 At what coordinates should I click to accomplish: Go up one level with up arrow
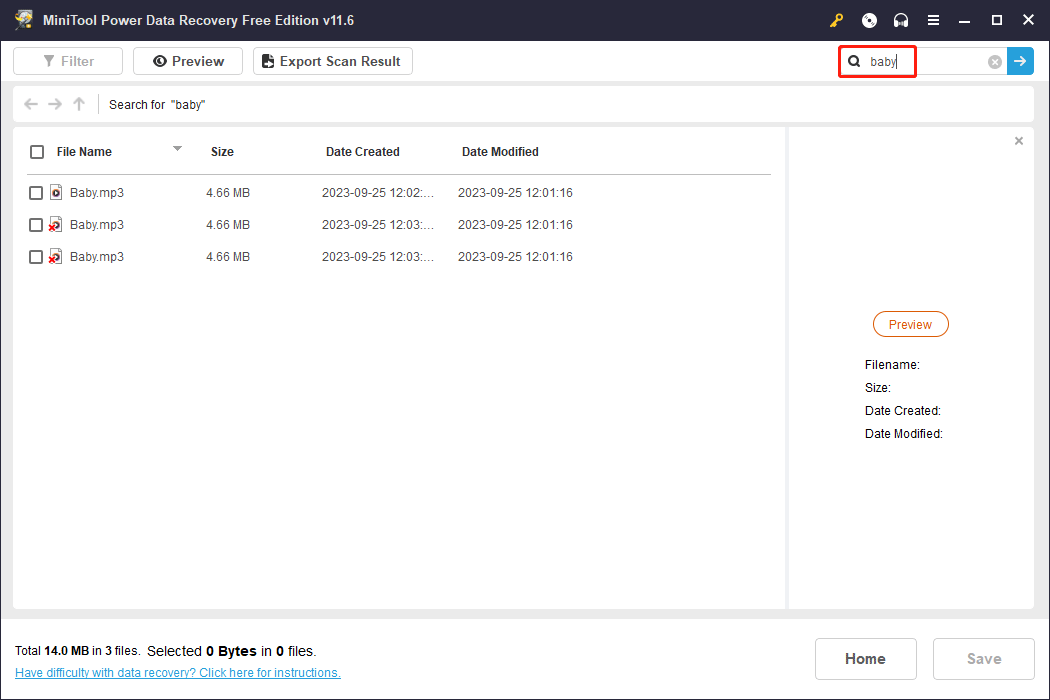pos(79,104)
